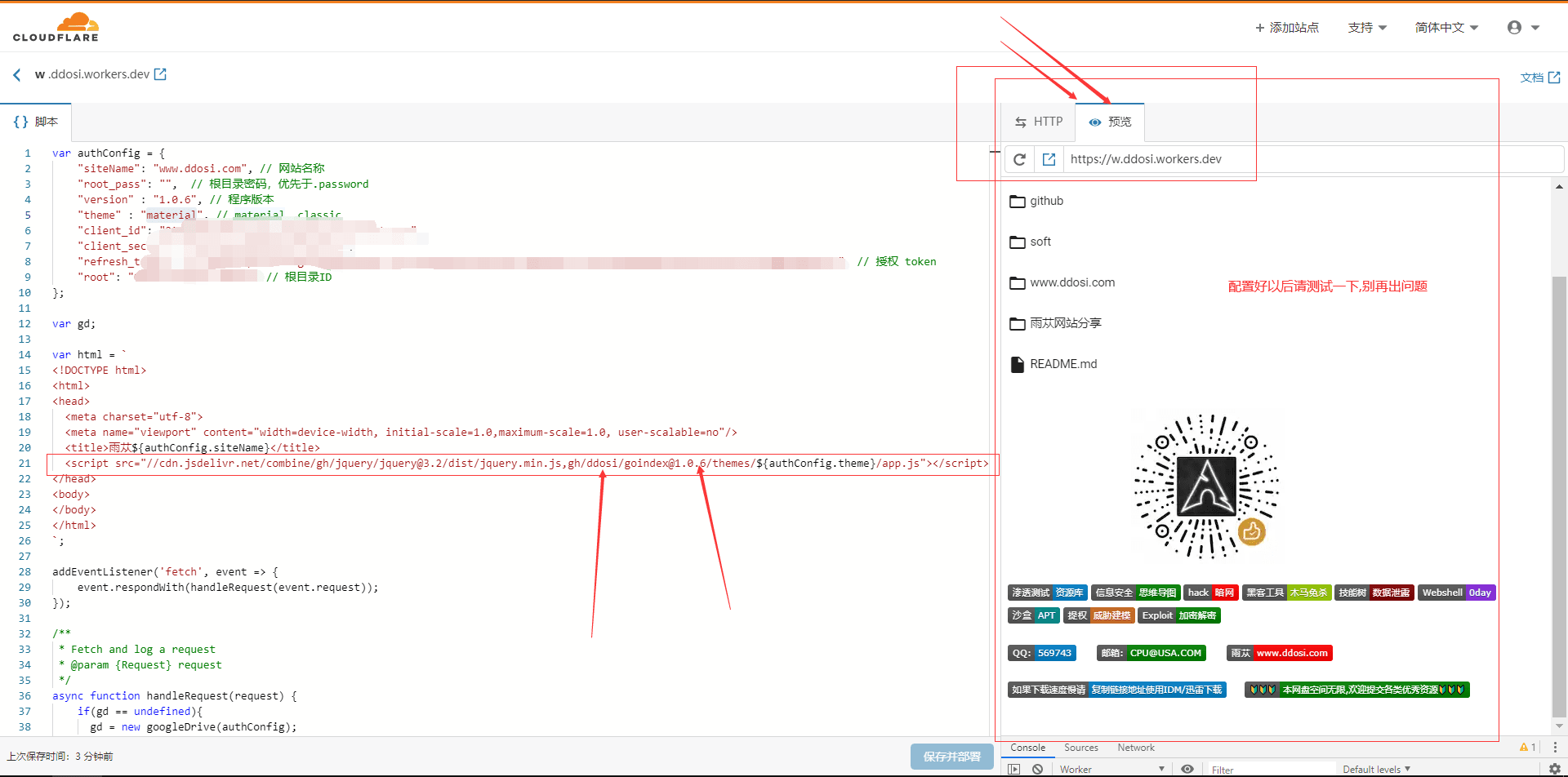Expand the 支持 dropdown
Image resolution: width=1568 pixels, height=777 pixels.
pyautogui.click(x=1367, y=28)
